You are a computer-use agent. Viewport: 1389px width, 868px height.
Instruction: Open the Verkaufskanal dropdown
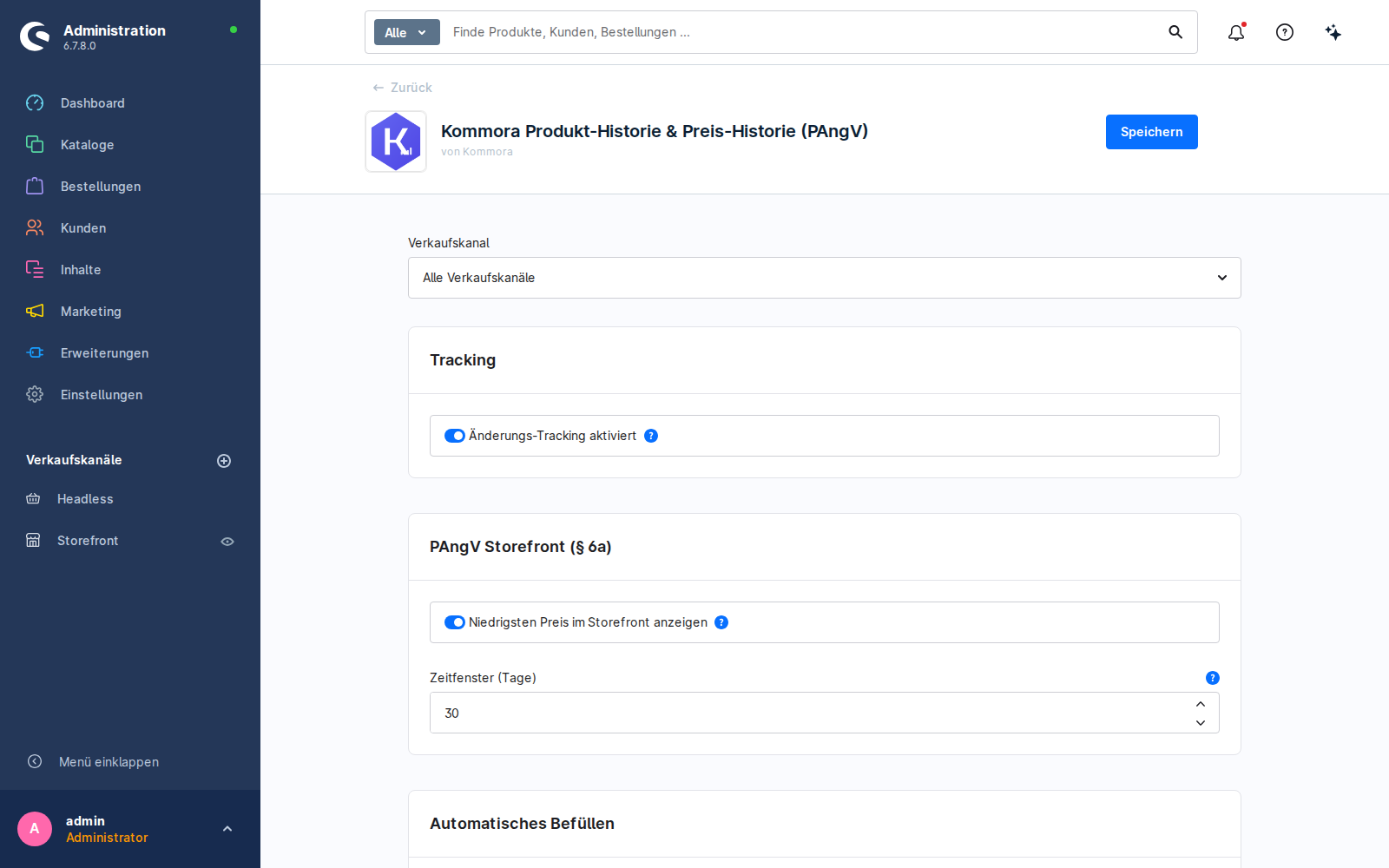point(825,278)
